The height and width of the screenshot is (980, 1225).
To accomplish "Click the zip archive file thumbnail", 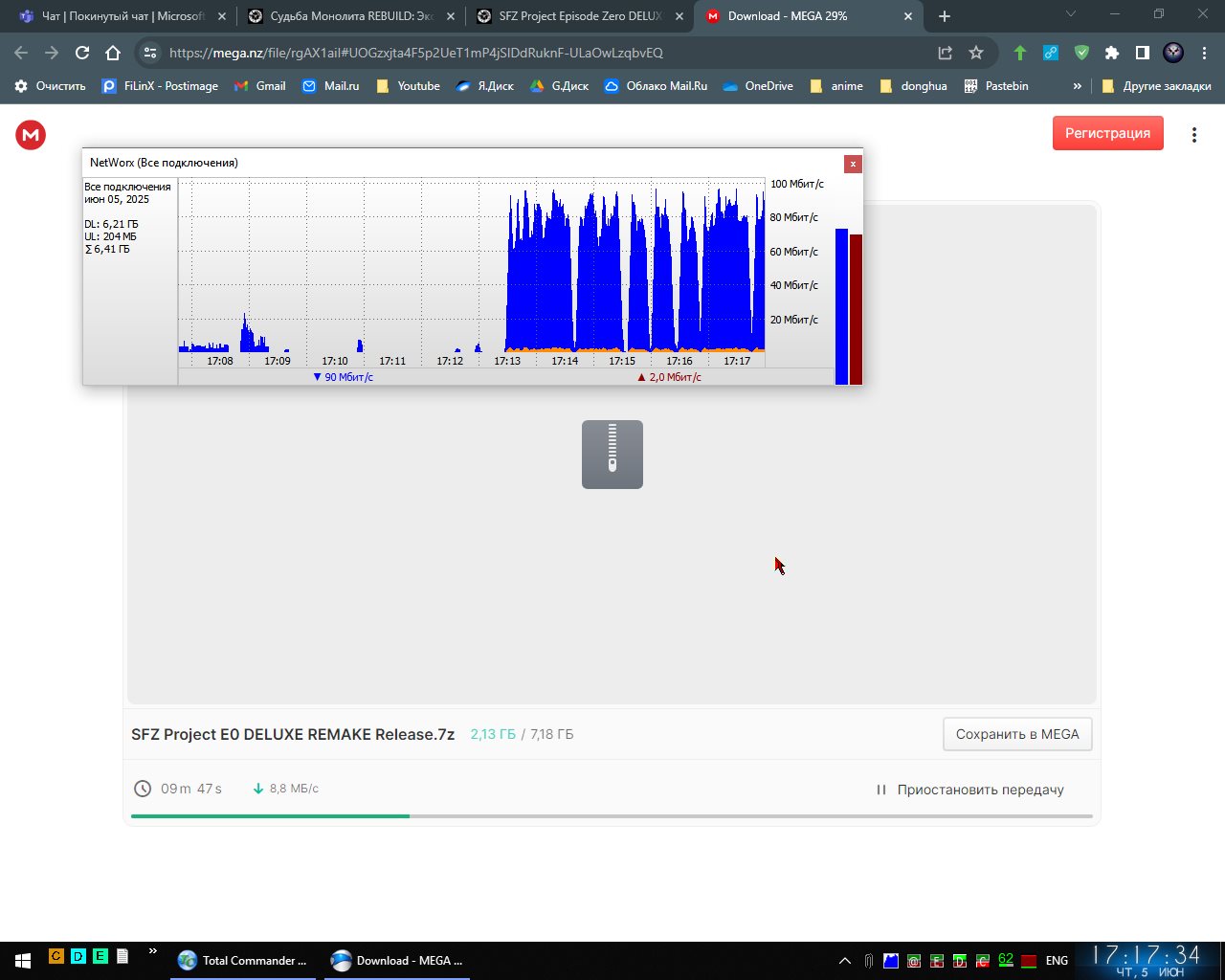I will (612, 455).
